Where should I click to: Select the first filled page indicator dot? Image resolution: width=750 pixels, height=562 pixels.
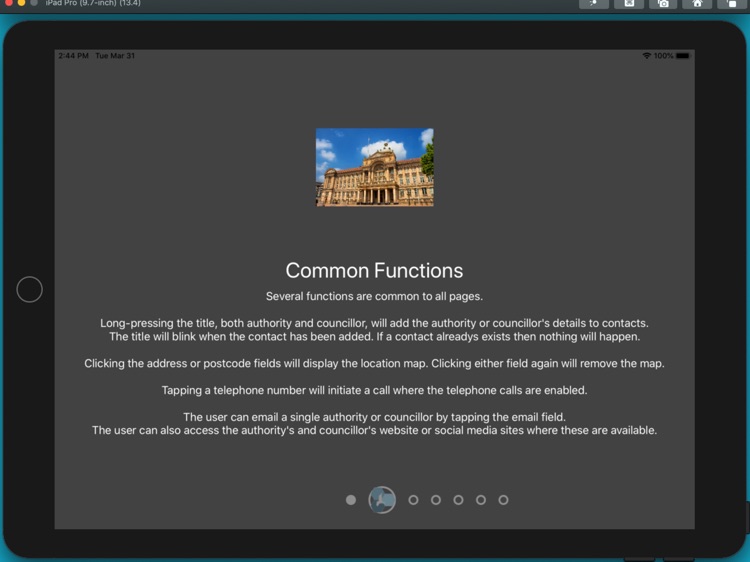(351, 500)
